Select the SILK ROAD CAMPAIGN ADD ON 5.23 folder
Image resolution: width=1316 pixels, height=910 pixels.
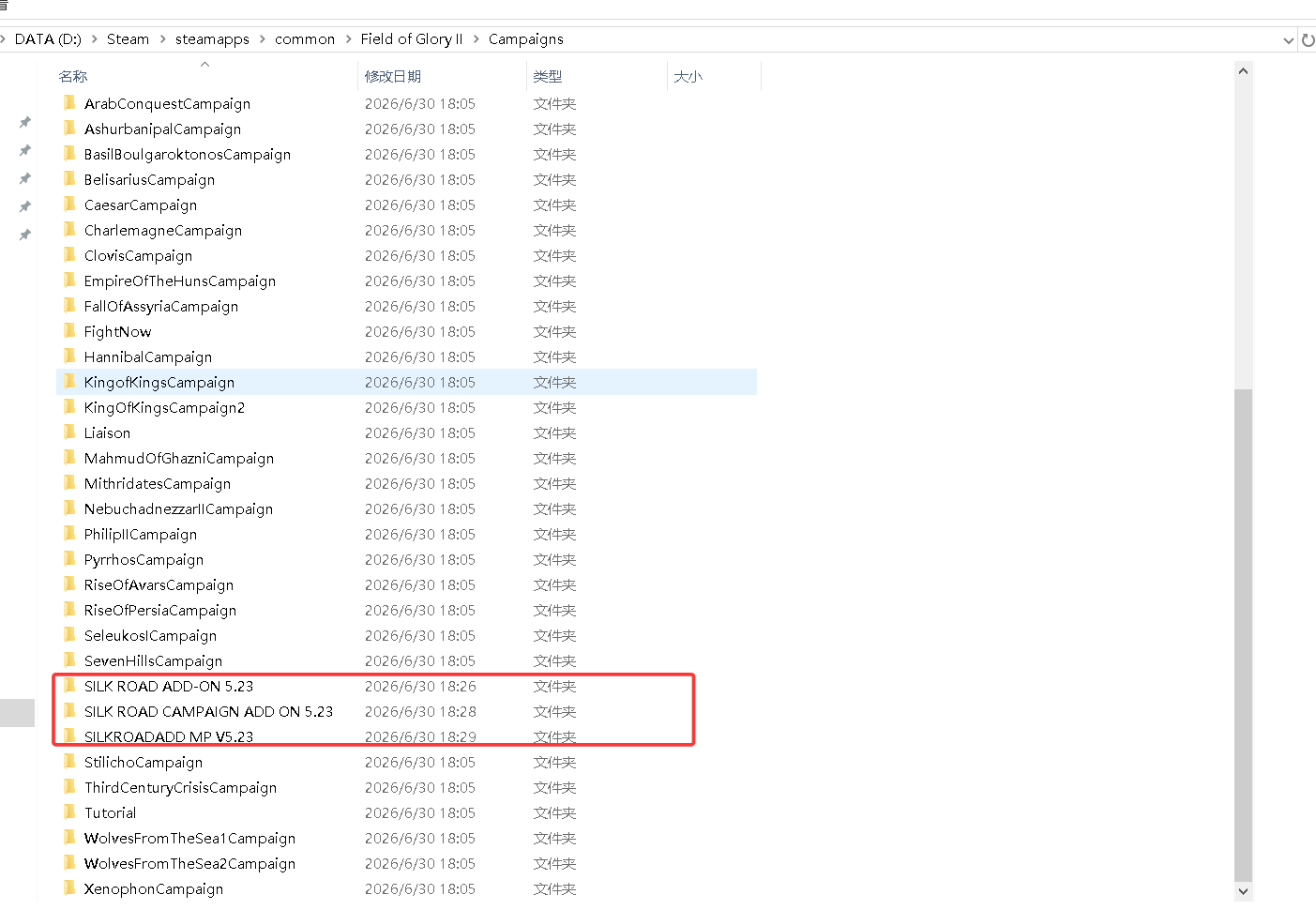208,711
